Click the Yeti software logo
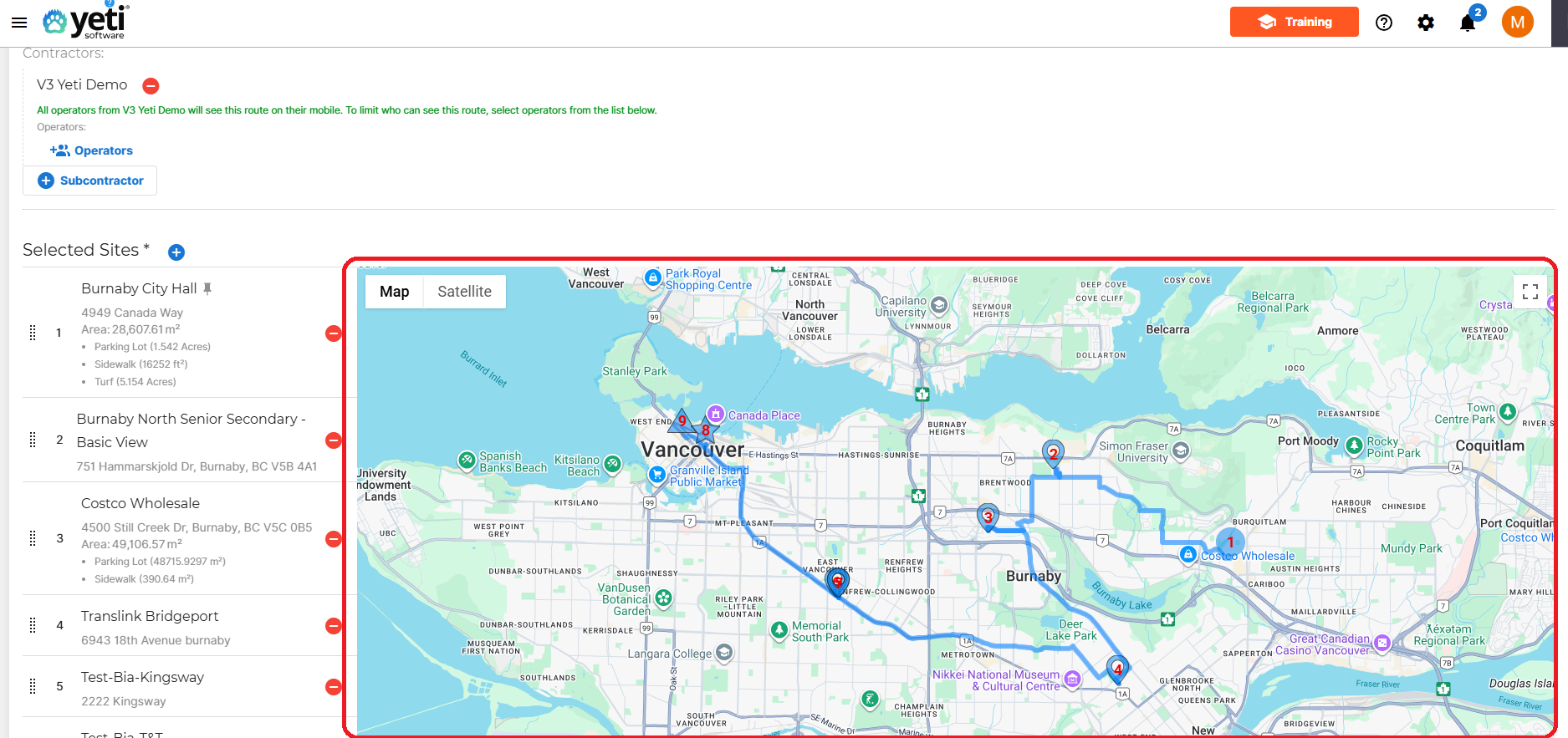 86,22
